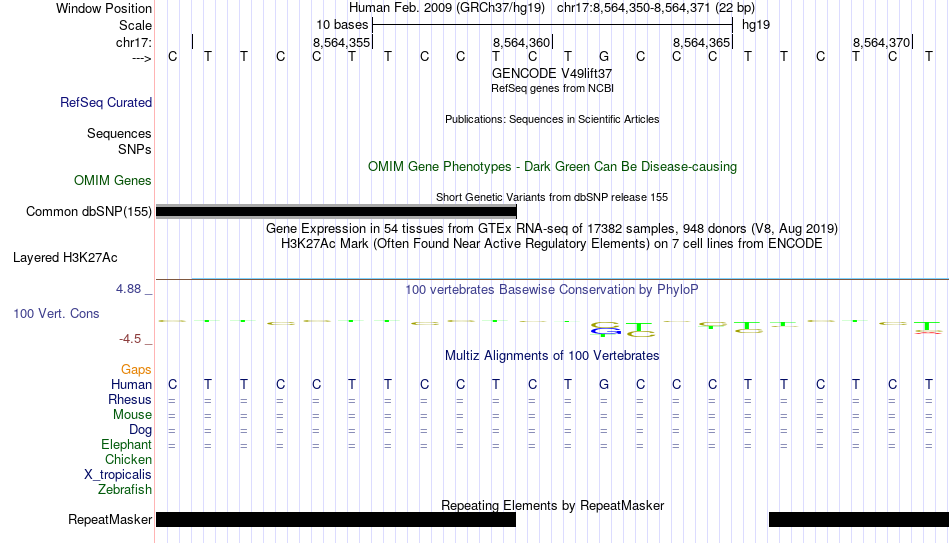Click the Zebrafish species label

(x=125, y=490)
